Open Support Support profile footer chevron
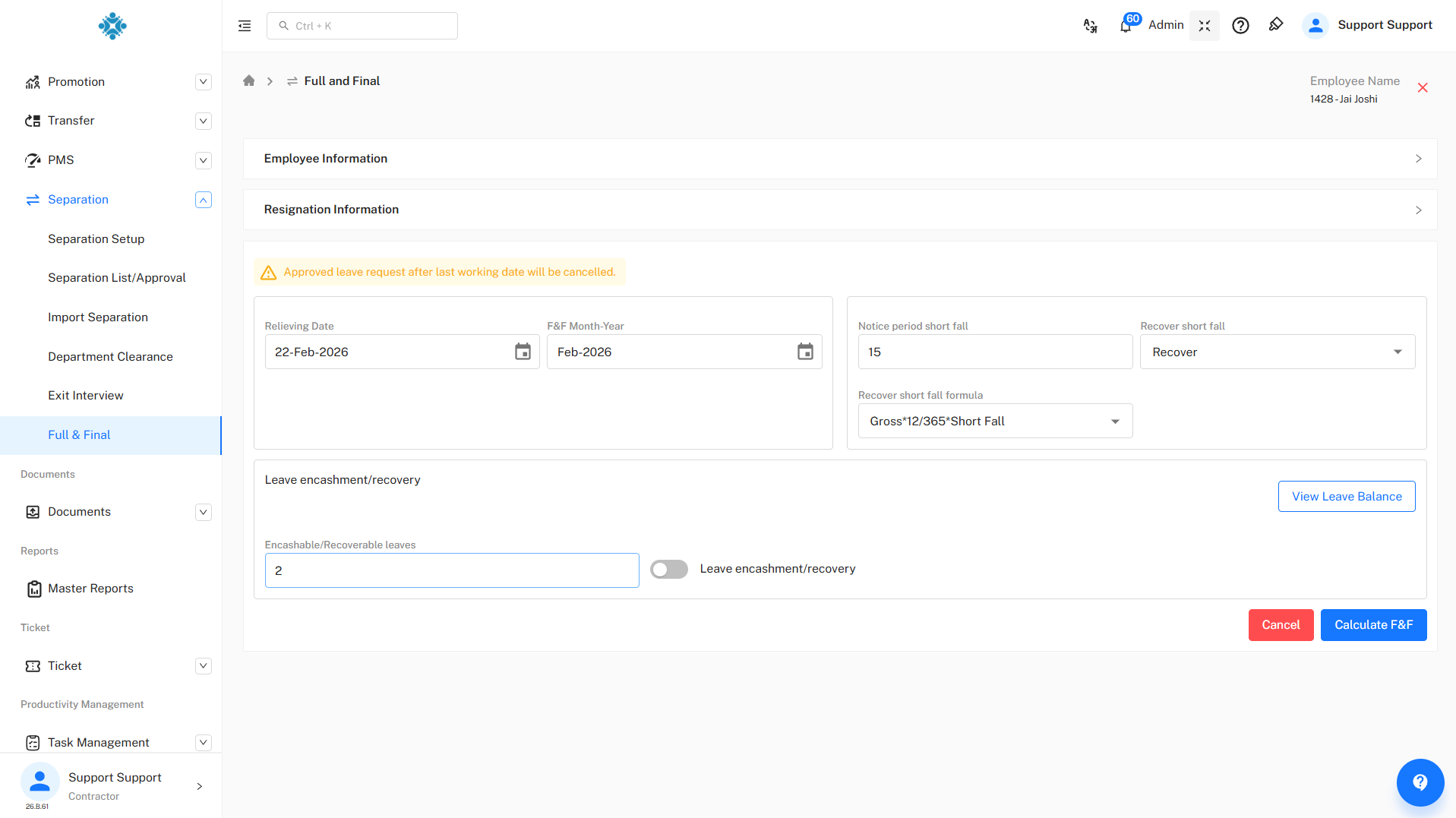This screenshot has height=818, width=1456. point(200,786)
